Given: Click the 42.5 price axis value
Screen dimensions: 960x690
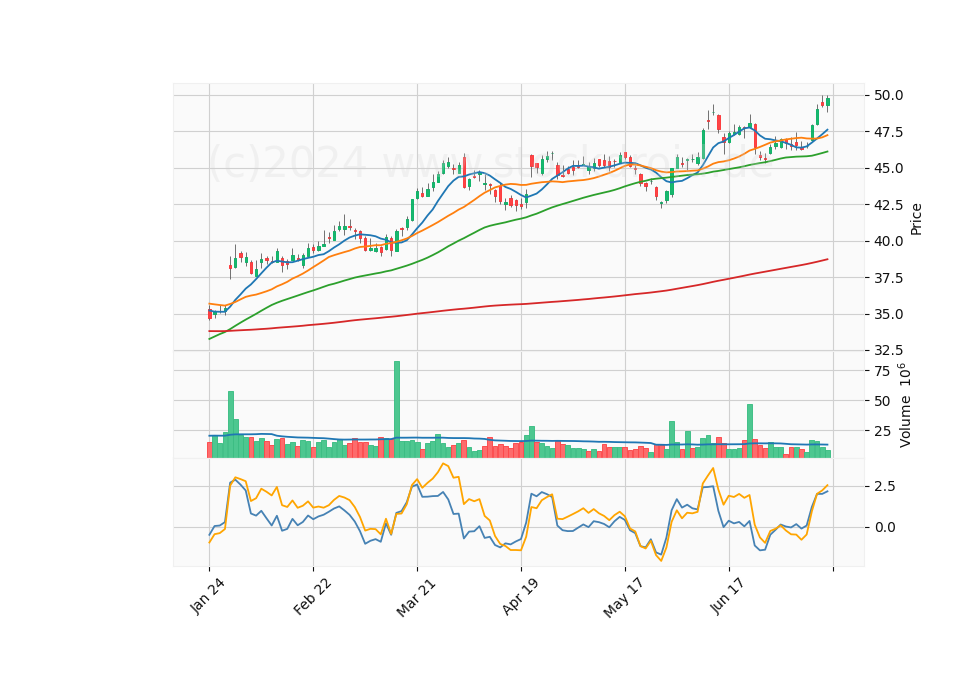Looking at the screenshot, I should click(x=888, y=205).
